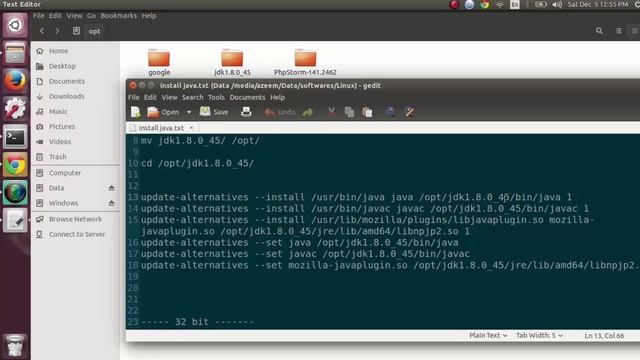Redo the last action with green arrow
Image resolution: width=640 pixels, height=360 pixels.
[x=308, y=112]
